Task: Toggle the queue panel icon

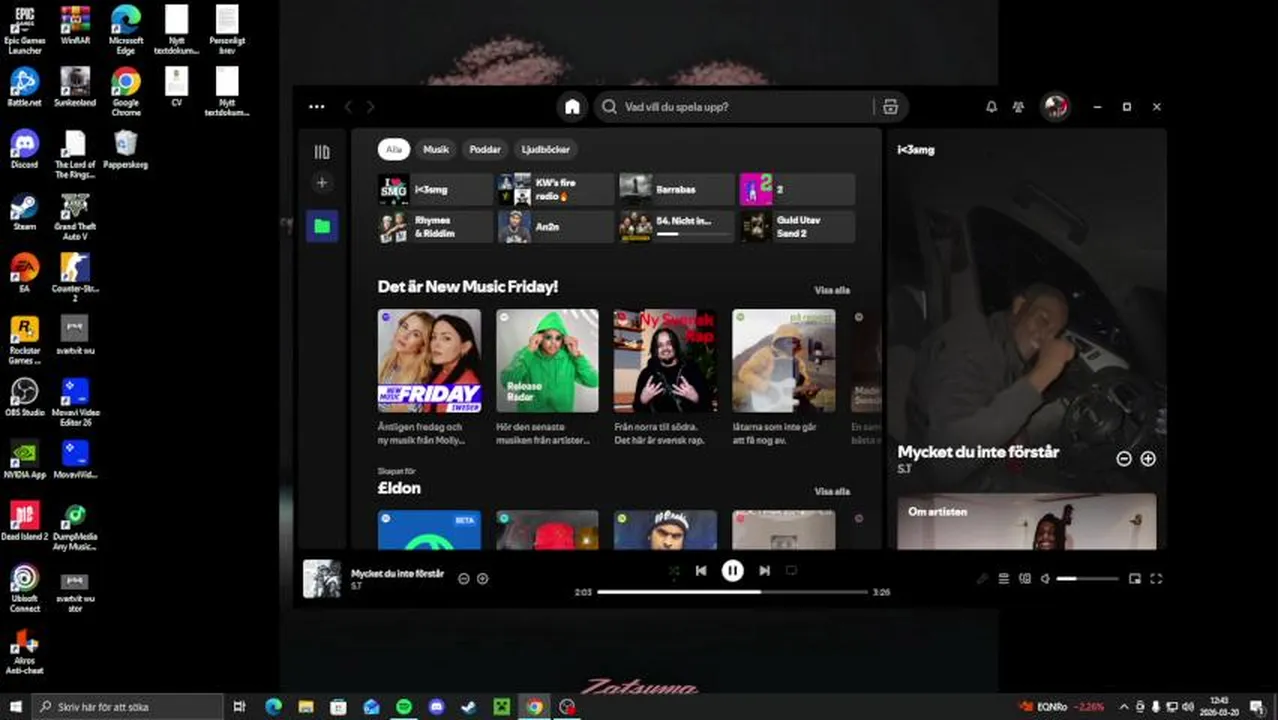Action: (1003, 578)
